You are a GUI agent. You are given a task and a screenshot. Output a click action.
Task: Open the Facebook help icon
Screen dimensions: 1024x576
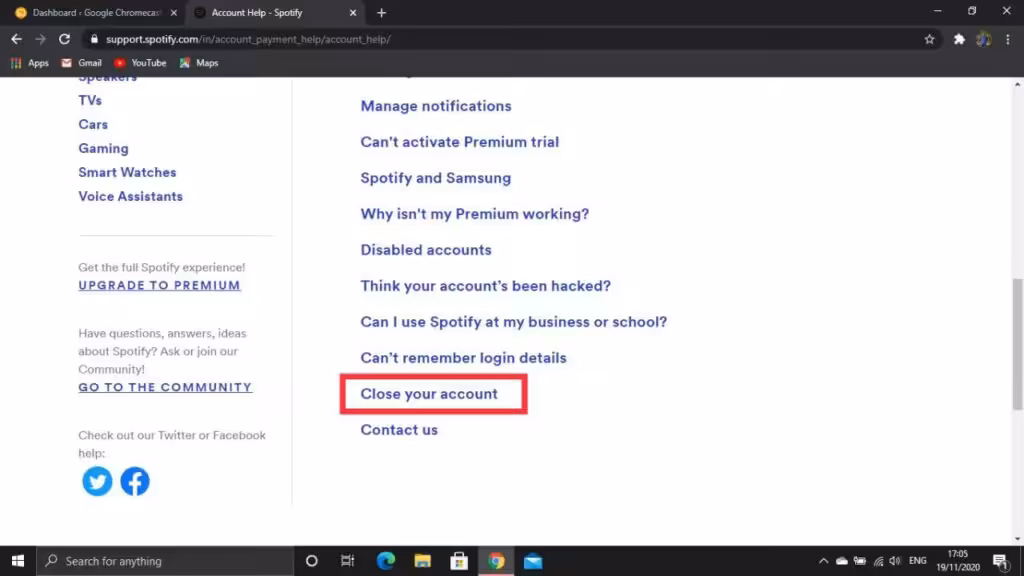tap(135, 481)
